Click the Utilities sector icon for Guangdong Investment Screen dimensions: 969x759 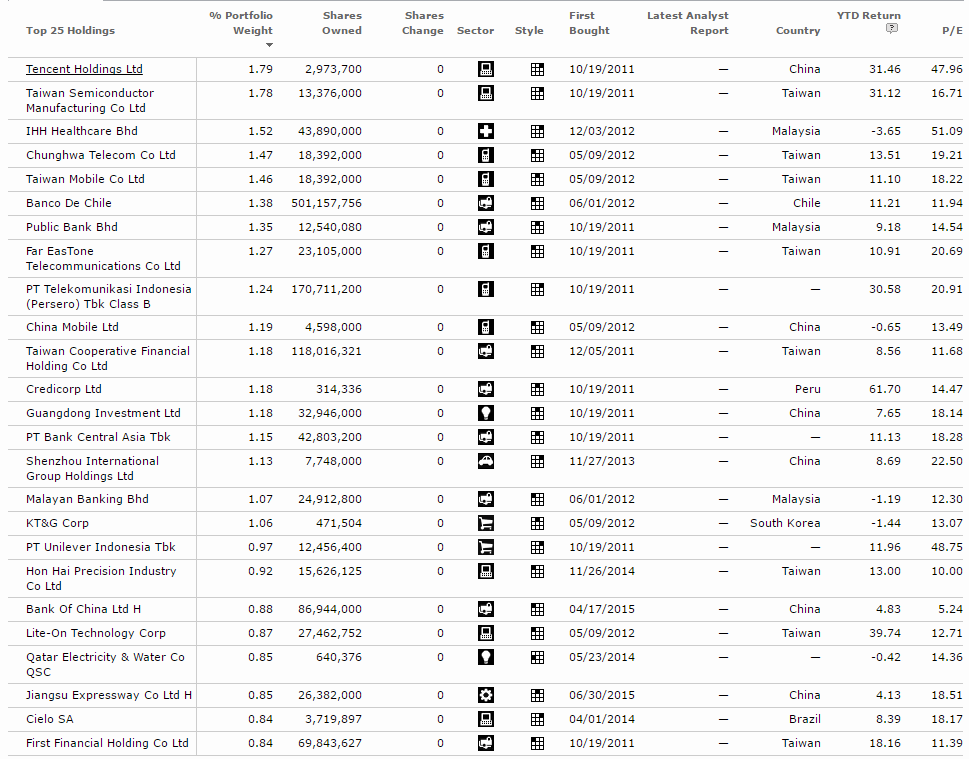click(x=485, y=413)
